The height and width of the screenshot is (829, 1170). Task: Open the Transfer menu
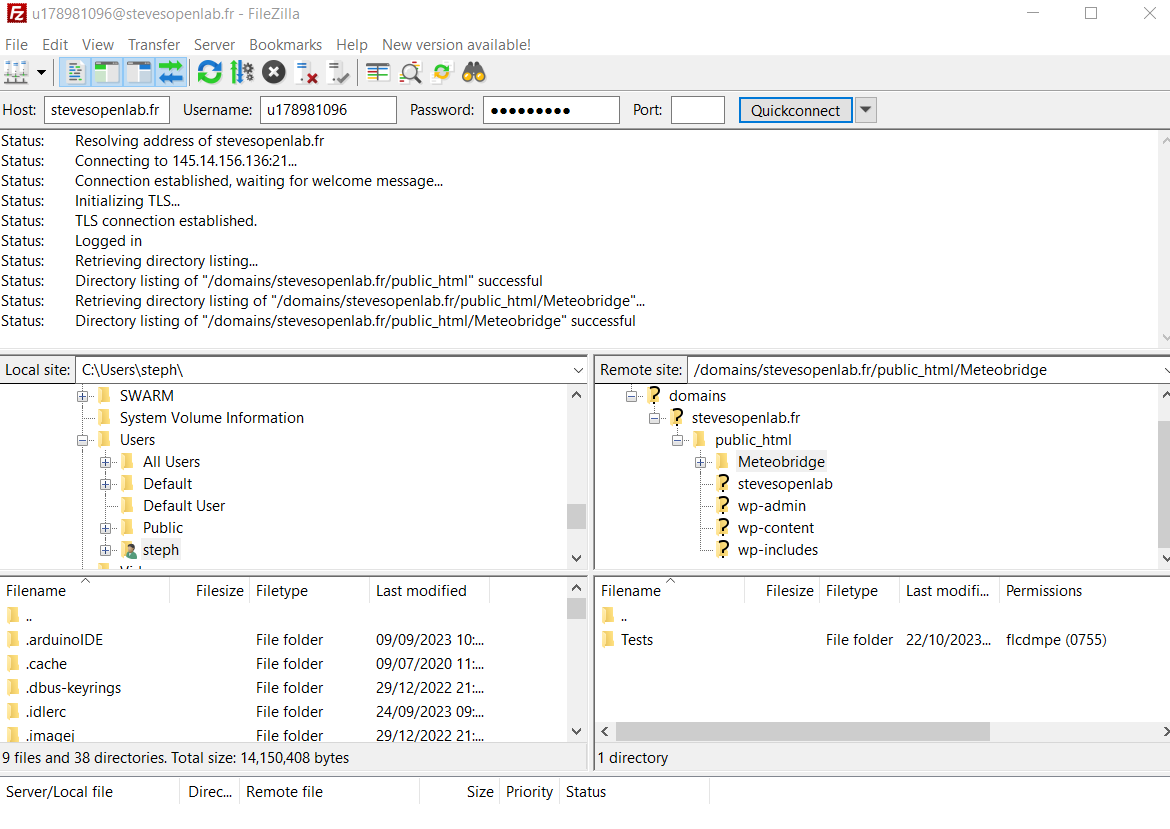[x=154, y=45]
